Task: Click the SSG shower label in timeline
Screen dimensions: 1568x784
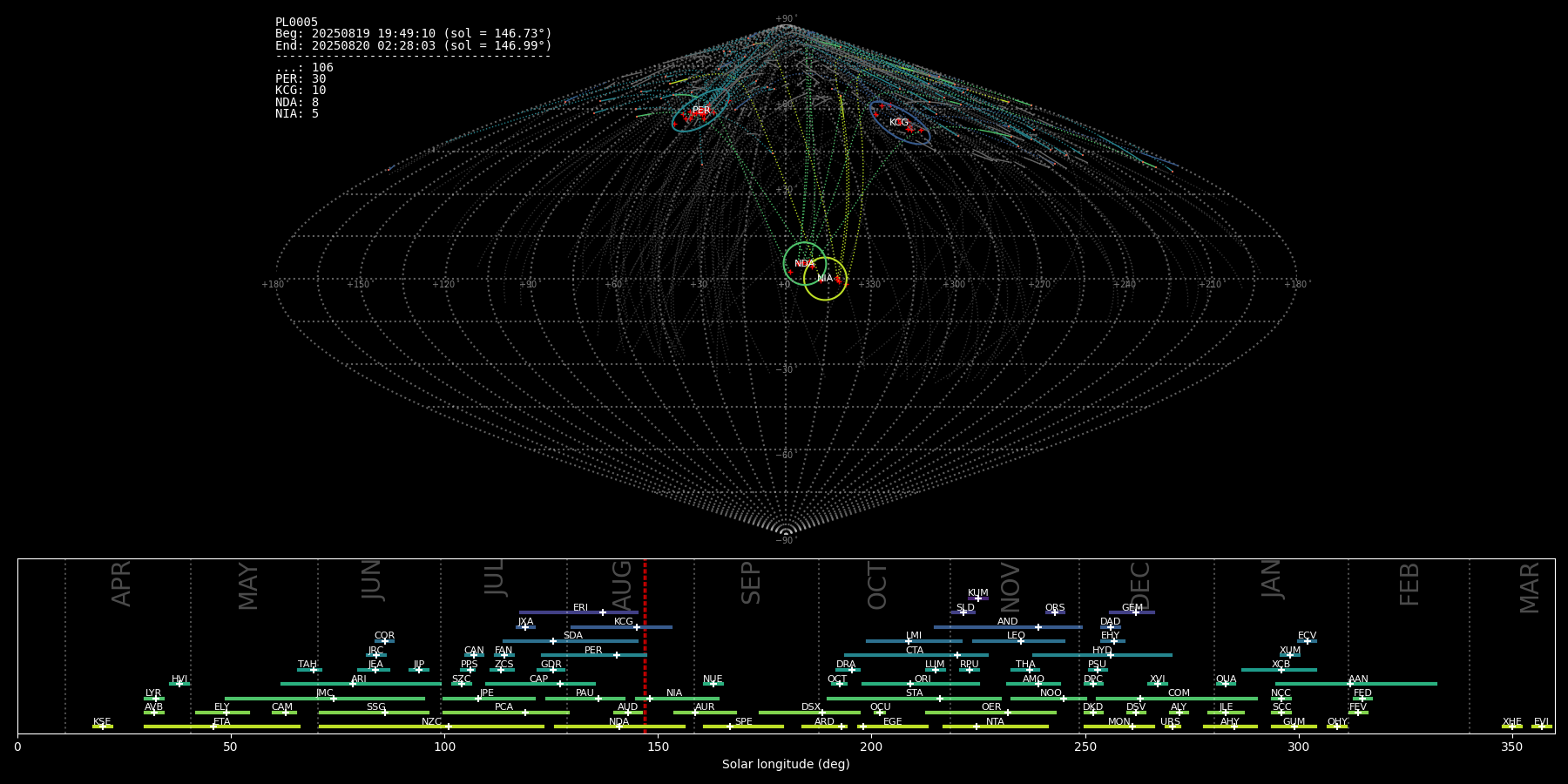Action: [x=375, y=707]
